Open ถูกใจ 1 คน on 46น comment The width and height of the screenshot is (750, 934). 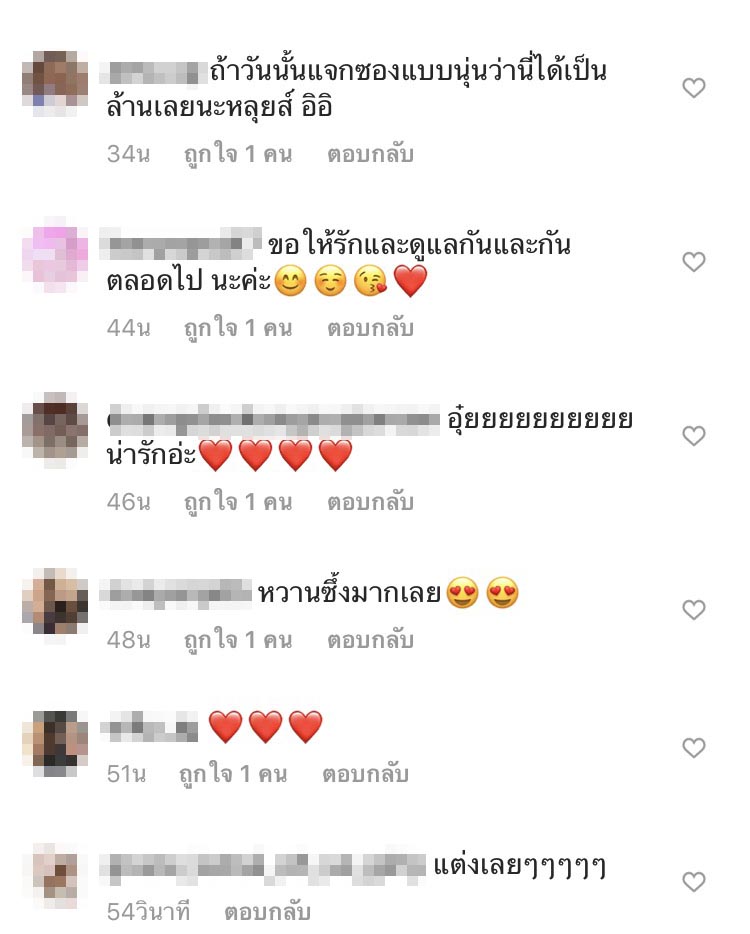pyautogui.click(x=238, y=502)
